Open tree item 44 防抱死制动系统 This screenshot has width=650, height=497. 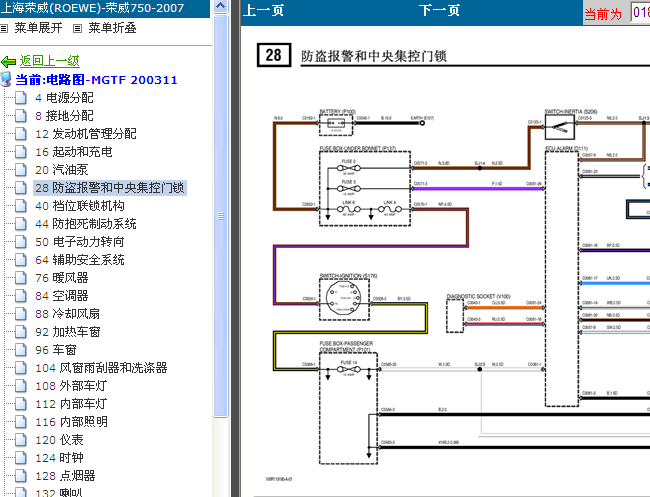[x=86, y=224]
